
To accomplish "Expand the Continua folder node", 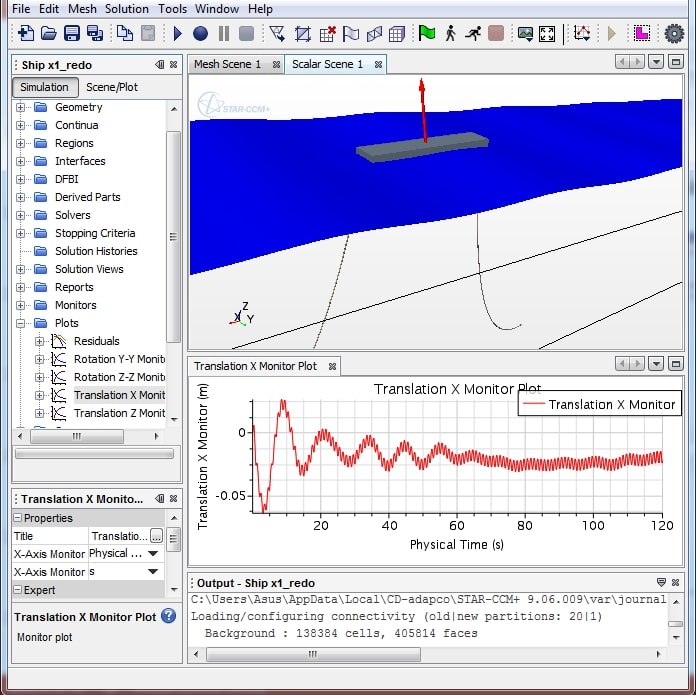I will click(x=20, y=126).
